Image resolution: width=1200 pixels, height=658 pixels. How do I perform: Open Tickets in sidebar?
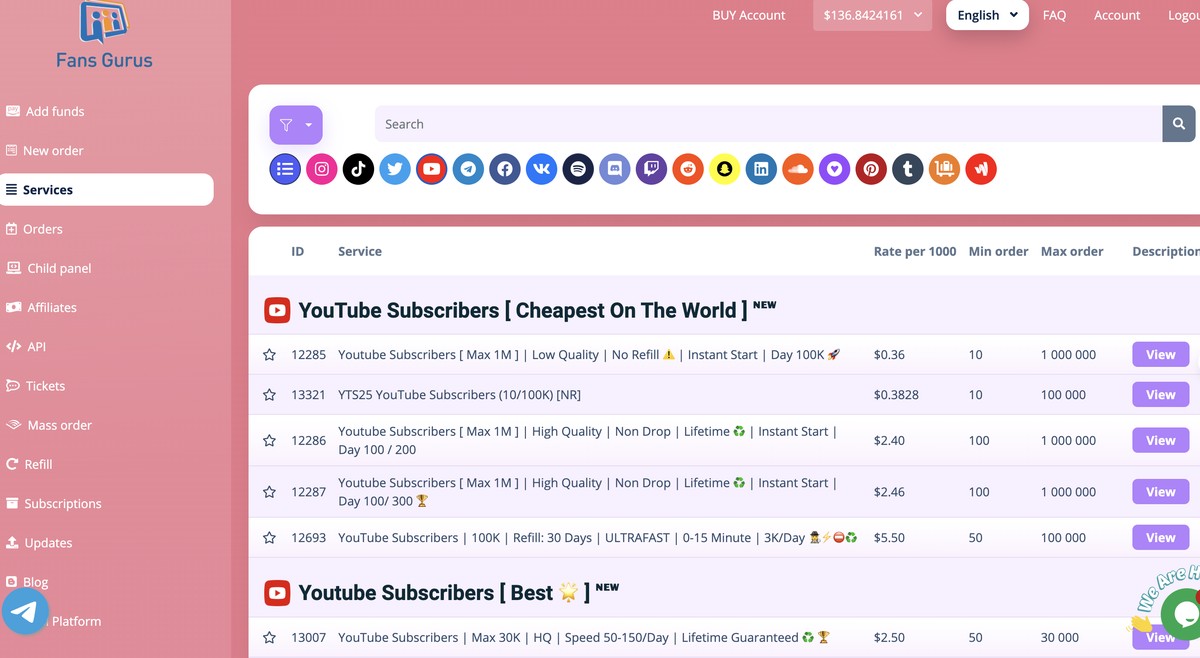coord(35,386)
